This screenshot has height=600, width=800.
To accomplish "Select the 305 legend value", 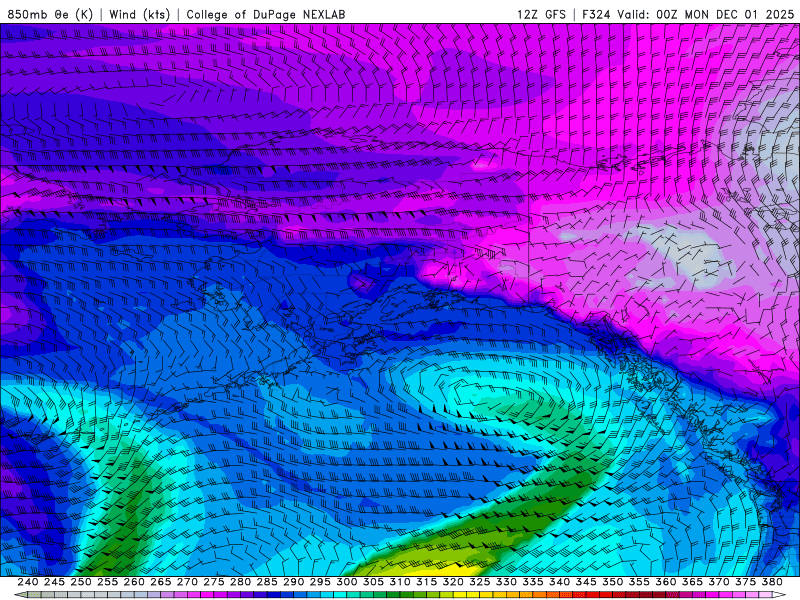I will pyautogui.click(x=373, y=582).
